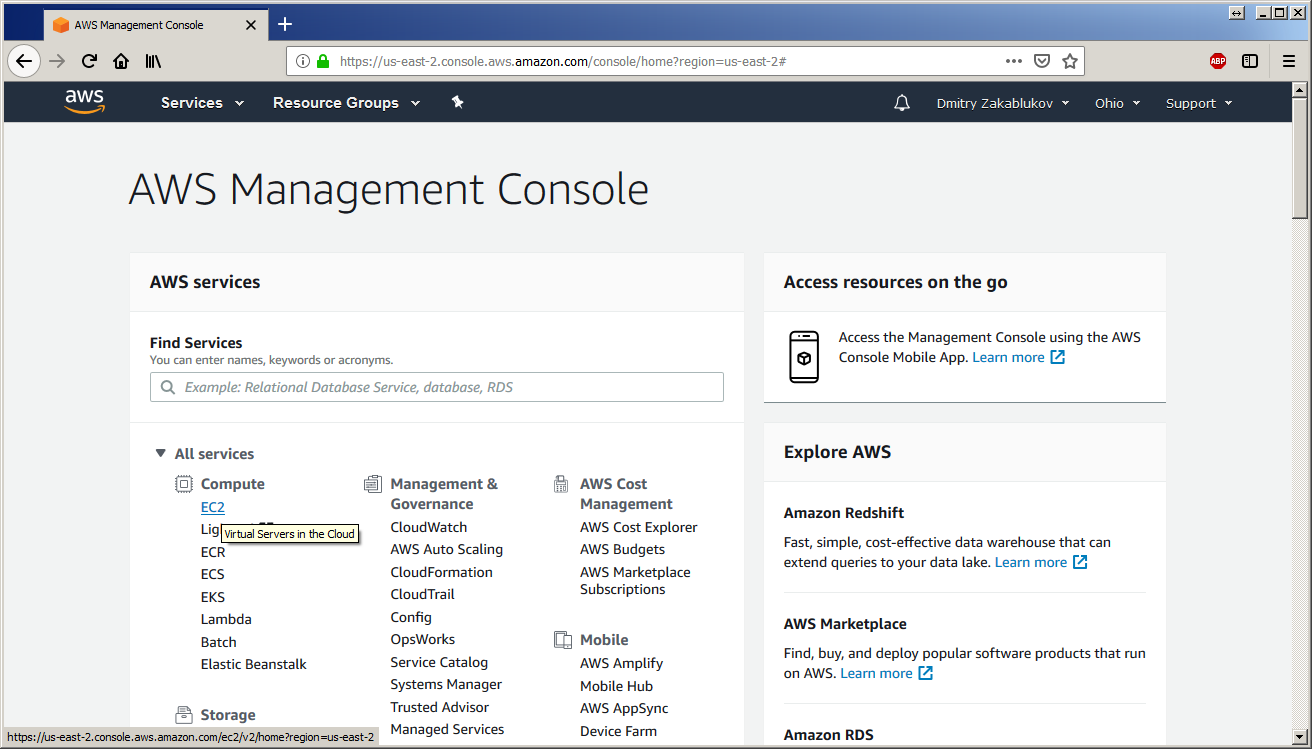The width and height of the screenshot is (1312, 749).
Task: Open the Firefox hamburger menu
Action: [1289, 61]
